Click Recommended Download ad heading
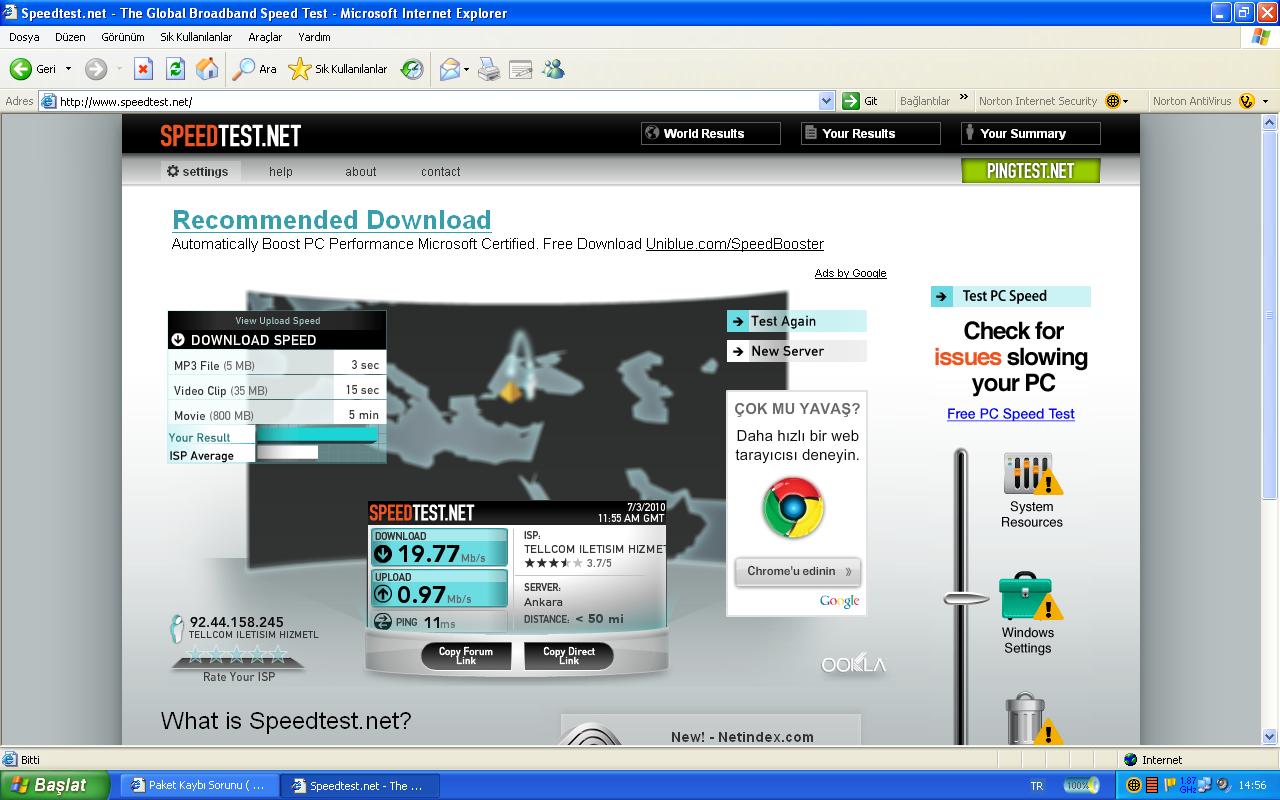 [x=332, y=220]
